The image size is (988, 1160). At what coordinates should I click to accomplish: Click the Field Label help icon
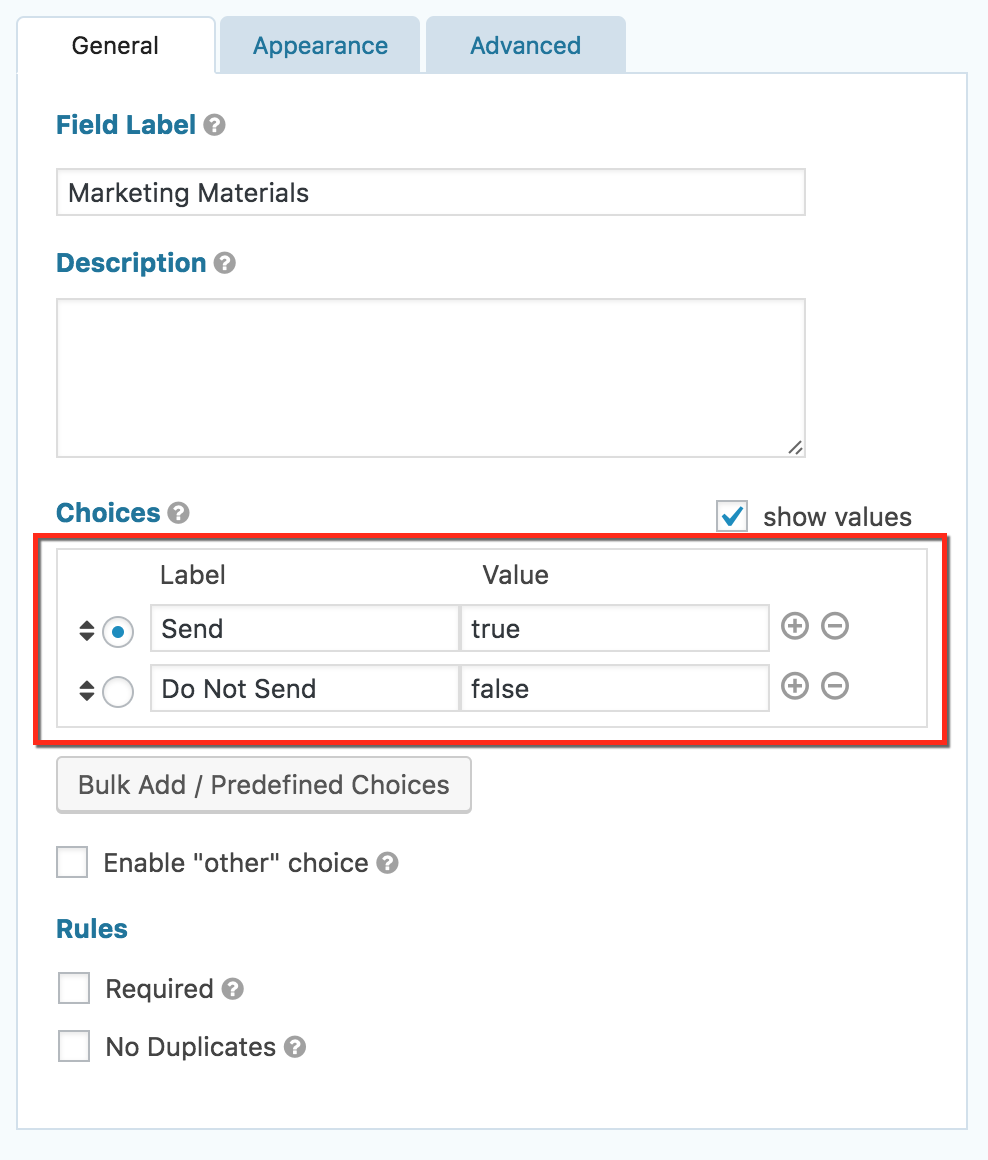(214, 126)
